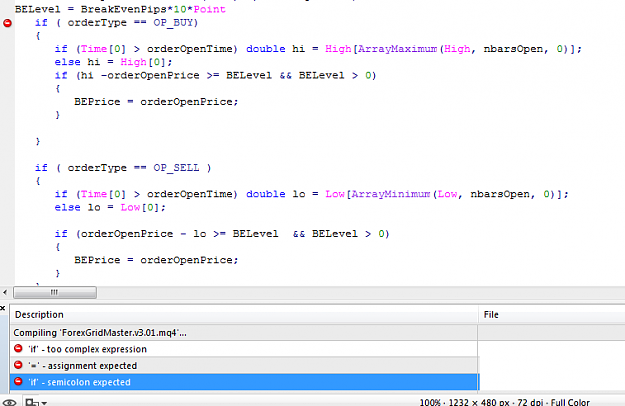Click the 'else lo = Low[0];' line
The width and height of the screenshot is (625, 406).
click(x=110, y=207)
